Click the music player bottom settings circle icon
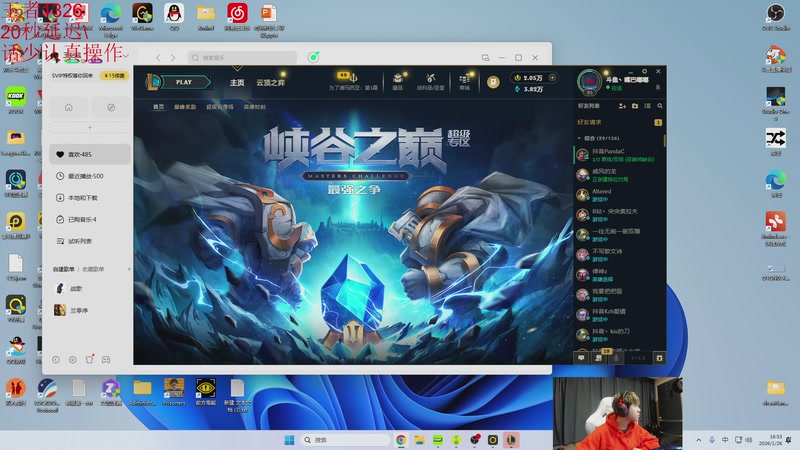Screen dimensions: 800x450 (x=72, y=360)
